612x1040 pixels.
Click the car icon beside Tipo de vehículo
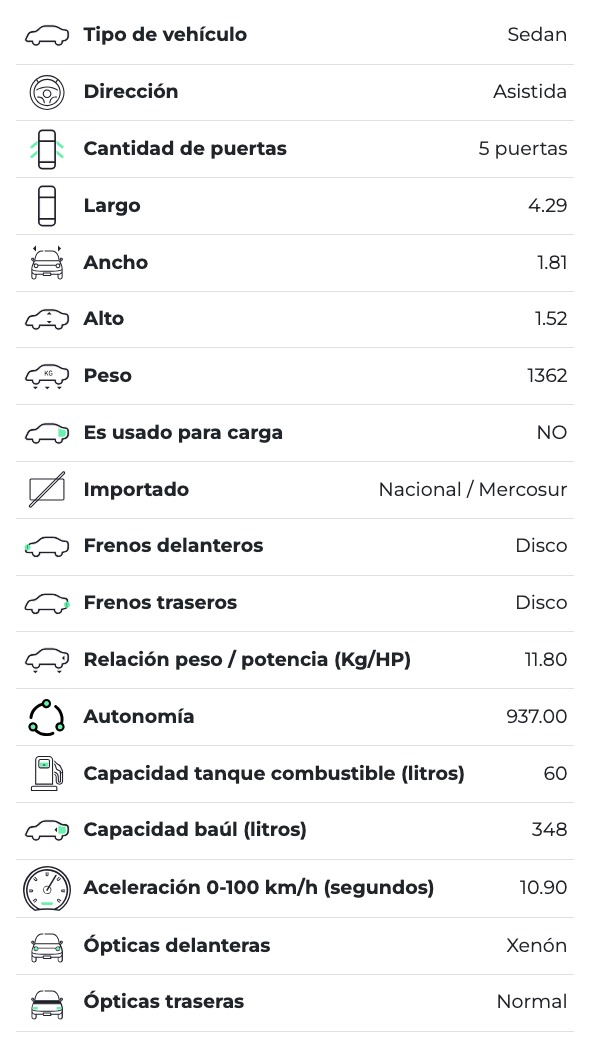(47, 35)
